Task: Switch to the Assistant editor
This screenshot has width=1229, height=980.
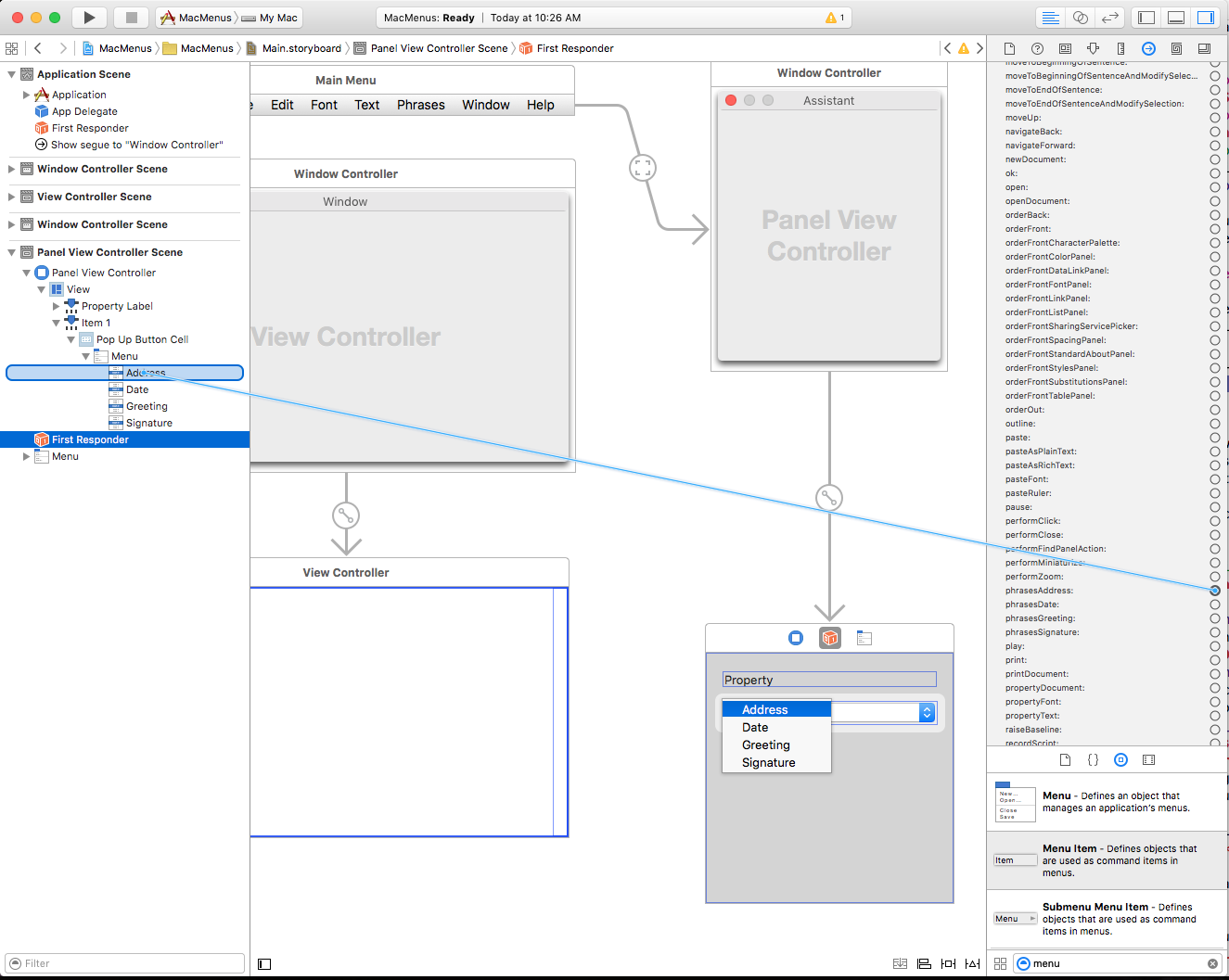Action: coord(1081,18)
